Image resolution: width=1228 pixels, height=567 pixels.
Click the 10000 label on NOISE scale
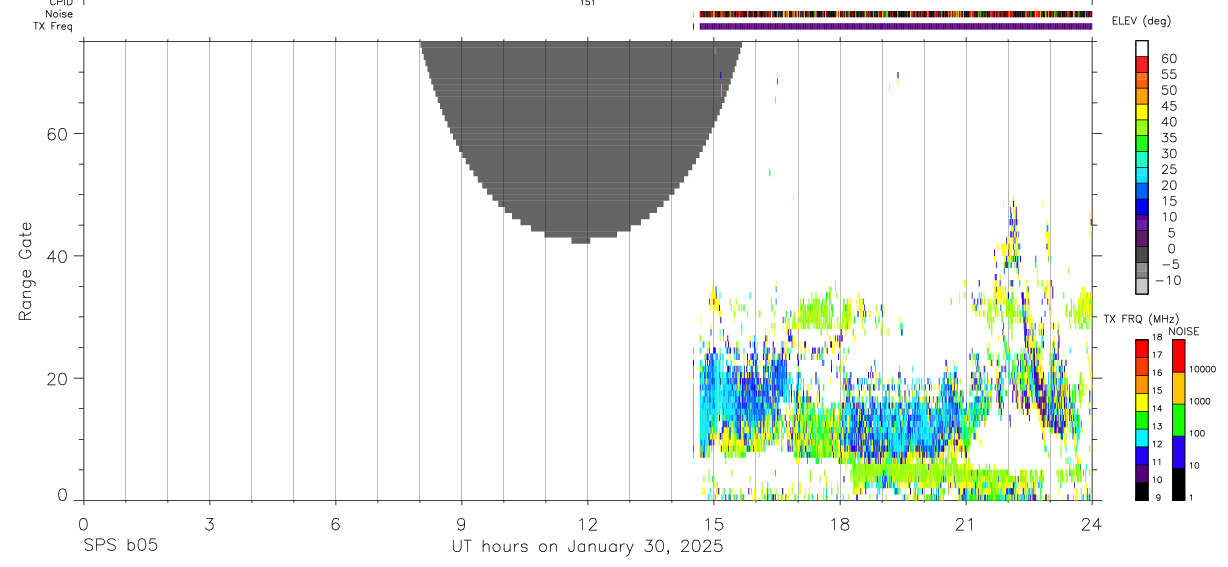click(x=1204, y=369)
